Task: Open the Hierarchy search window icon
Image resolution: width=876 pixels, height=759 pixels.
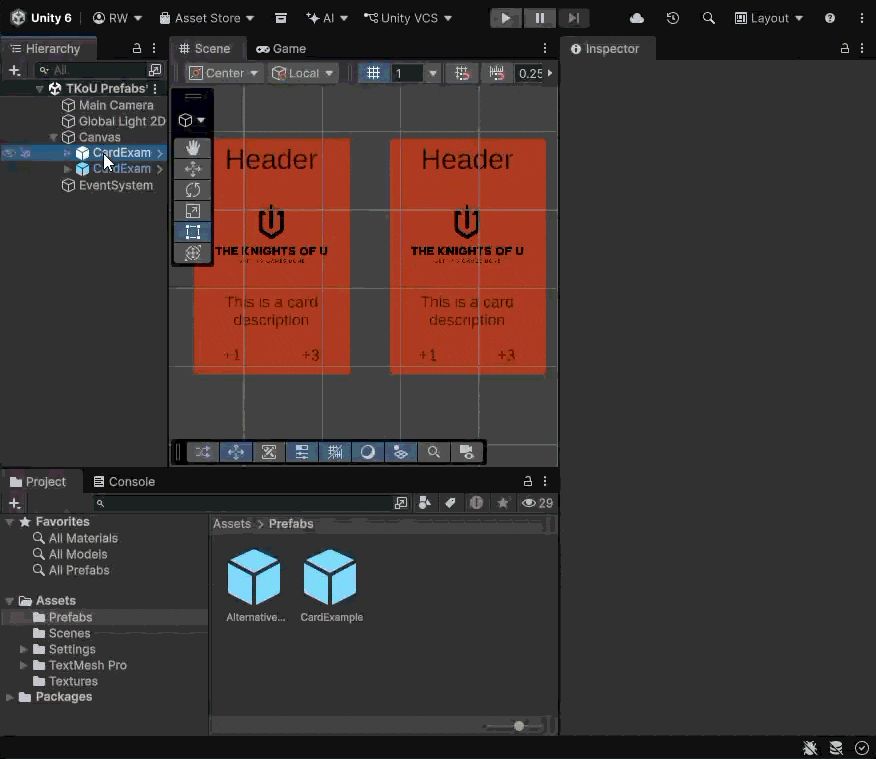Action: 155,70
